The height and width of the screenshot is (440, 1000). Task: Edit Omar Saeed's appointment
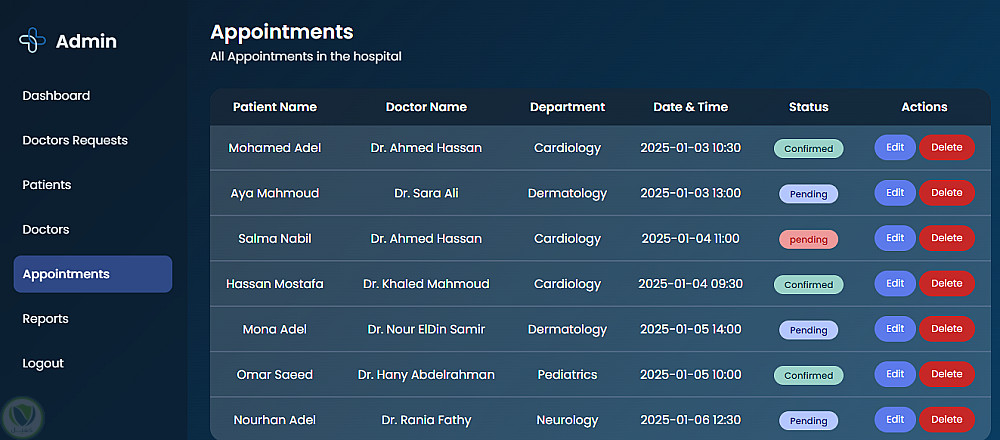895,375
